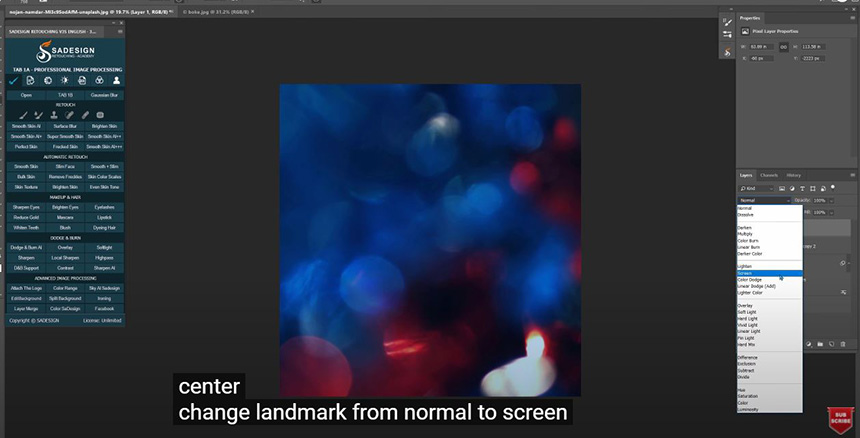
Task: Open the blend mode Normal dropdown
Action: click(764, 201)
